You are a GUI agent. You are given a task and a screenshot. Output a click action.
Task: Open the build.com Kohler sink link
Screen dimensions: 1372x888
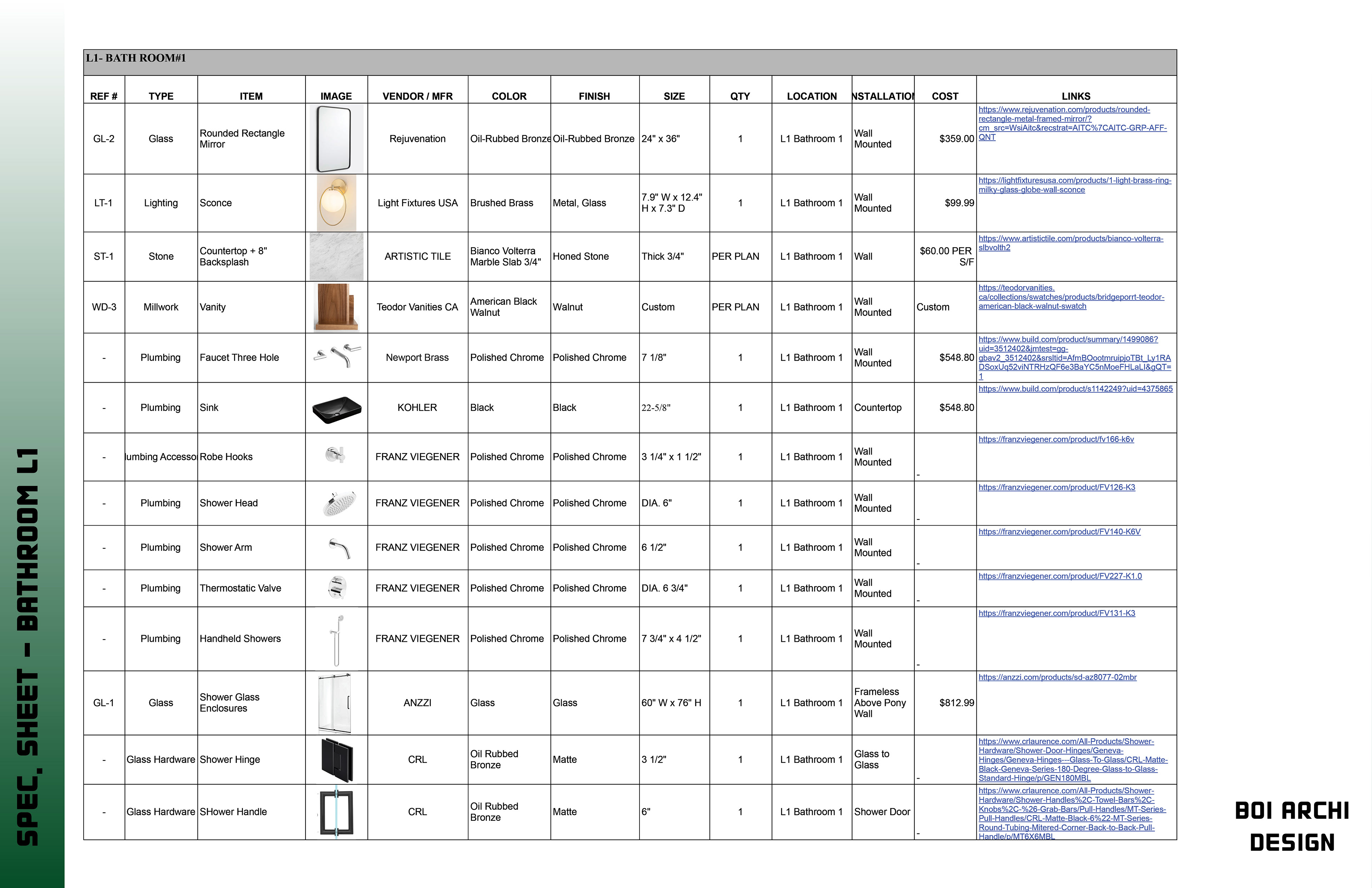[1075, 389]
